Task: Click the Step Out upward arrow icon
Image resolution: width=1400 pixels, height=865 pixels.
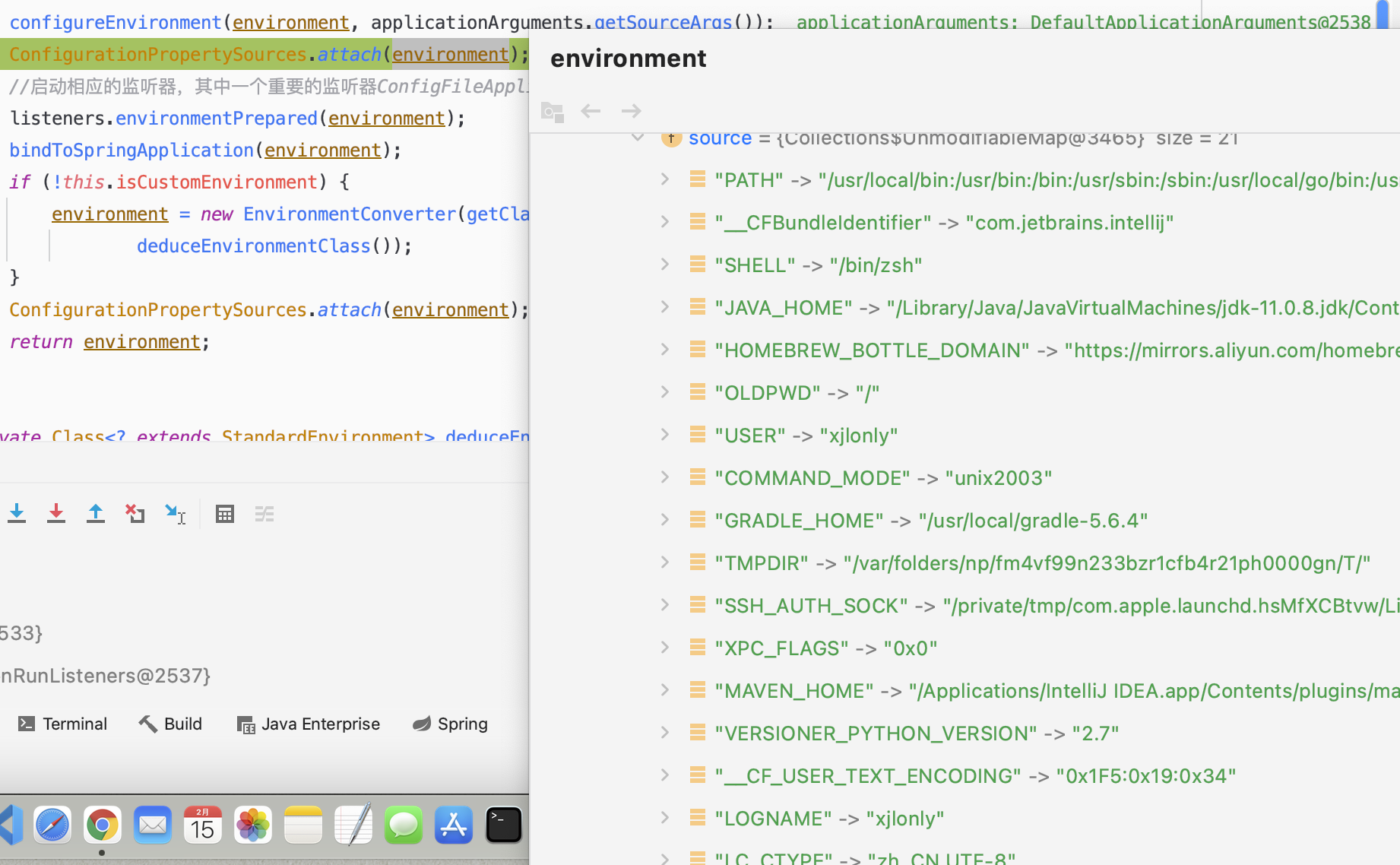Action: pos(96,514)
